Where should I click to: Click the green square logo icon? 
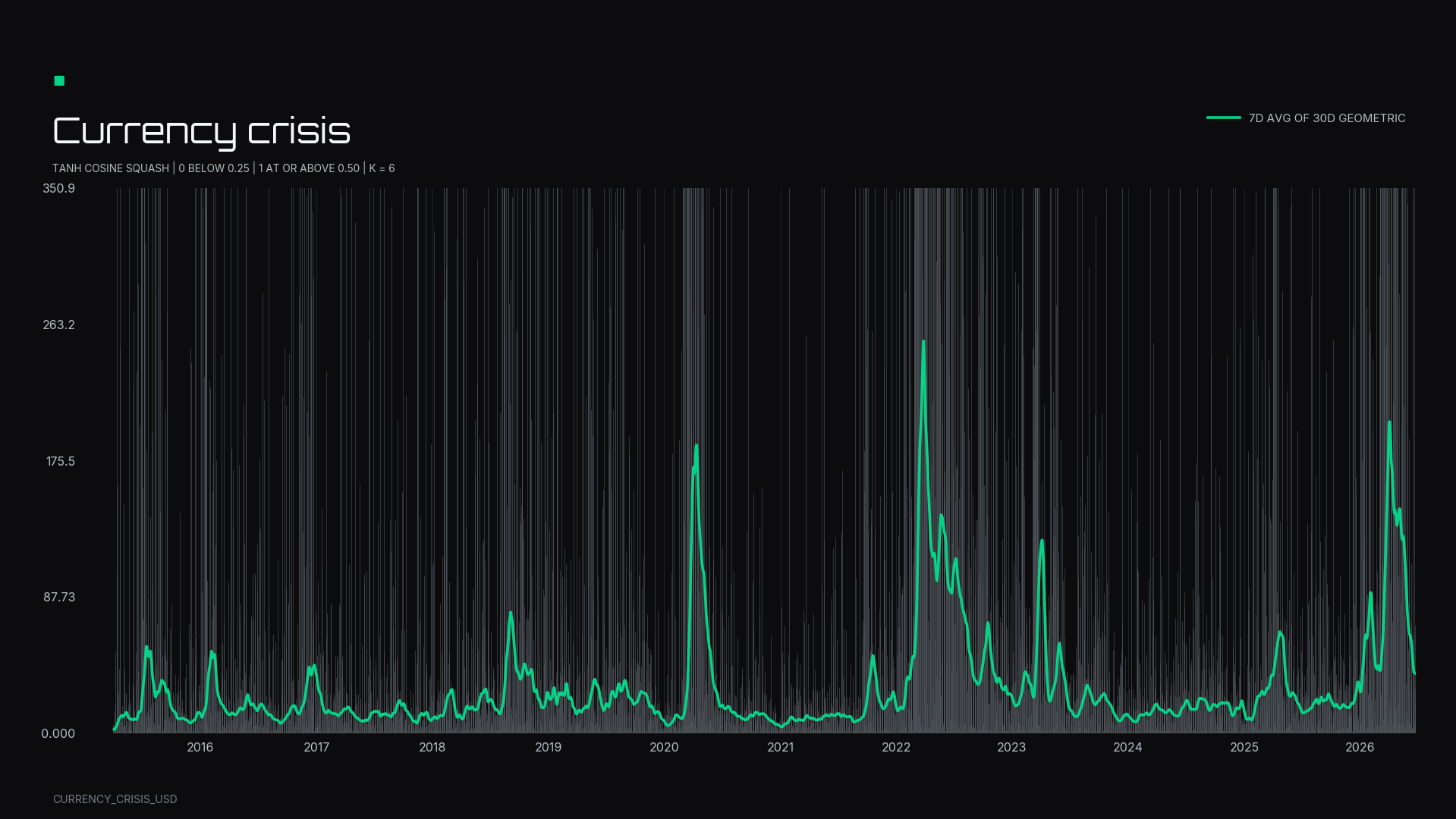[x=59, y=81]
